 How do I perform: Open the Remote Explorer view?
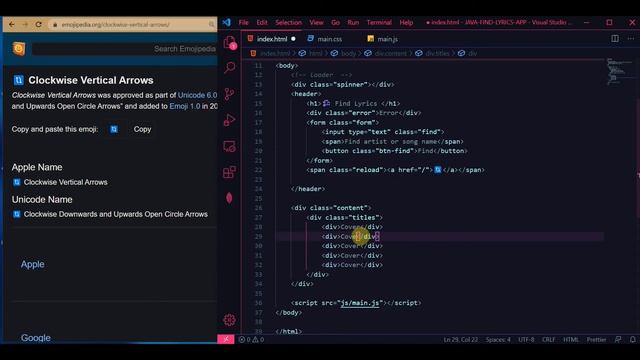click(229, 147)
